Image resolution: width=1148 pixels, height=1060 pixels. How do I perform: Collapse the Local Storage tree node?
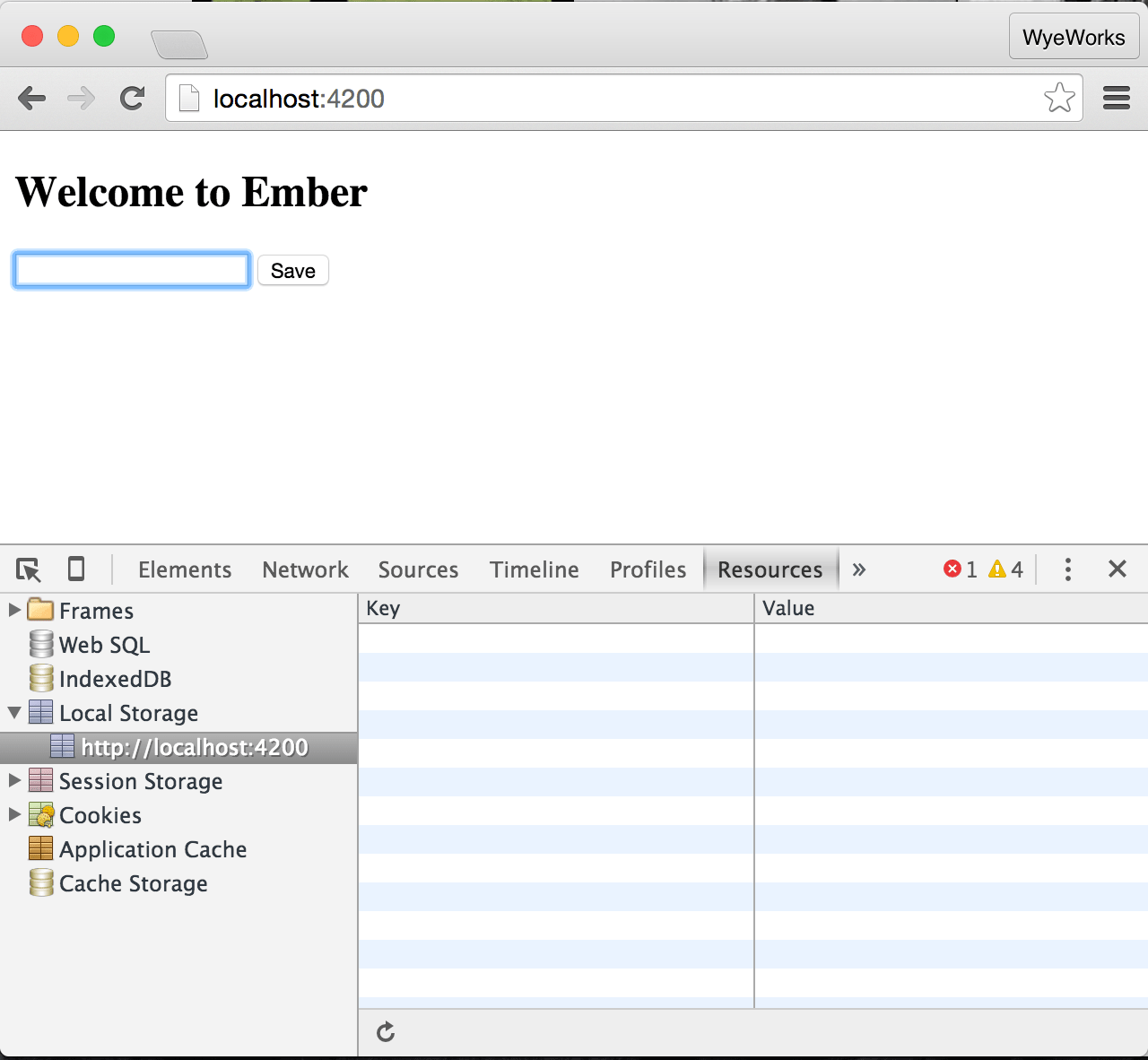pos(14,713)
